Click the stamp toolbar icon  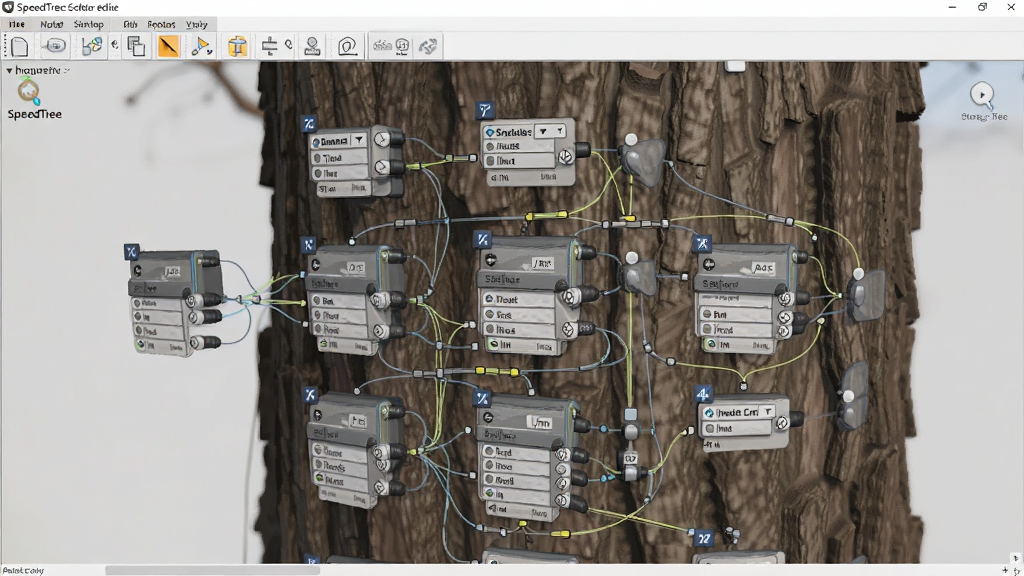click(x=312, y=46)
